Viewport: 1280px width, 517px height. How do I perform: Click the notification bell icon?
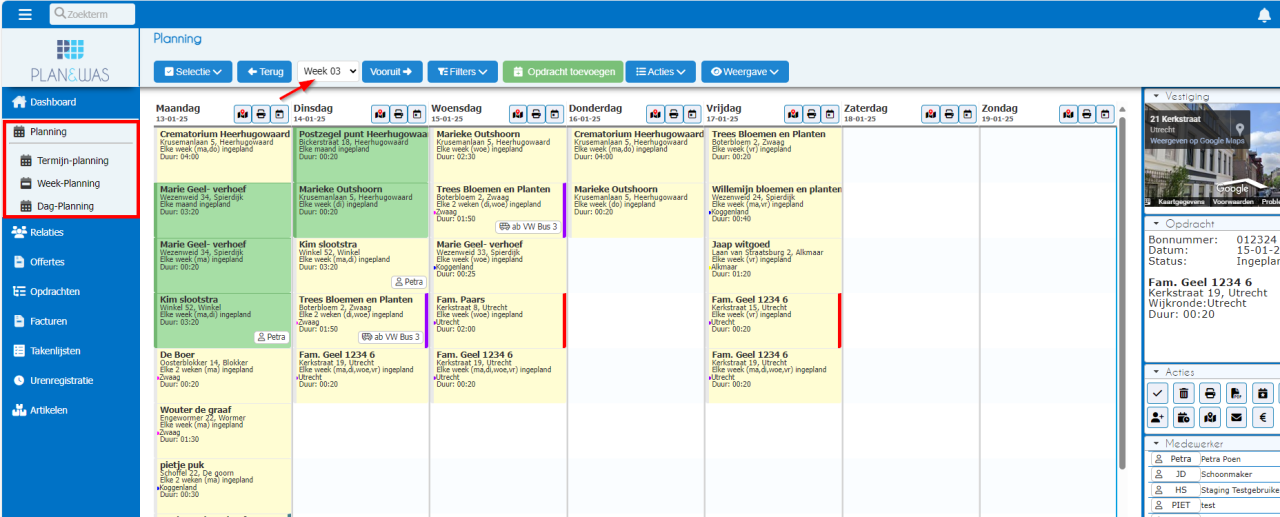(1264, 15)
